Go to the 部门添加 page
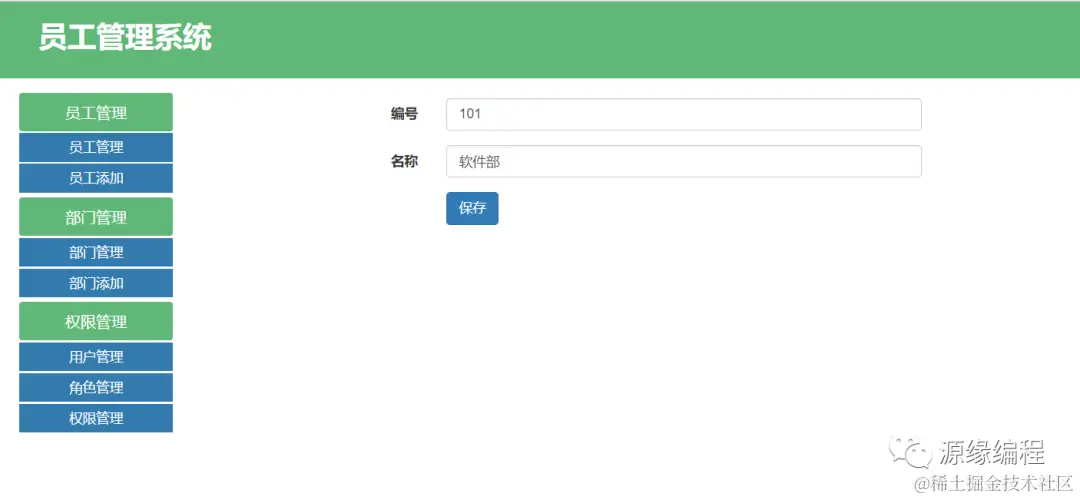Image resolution: width=1080 pixels, height=500 pixels. [96, 283]
